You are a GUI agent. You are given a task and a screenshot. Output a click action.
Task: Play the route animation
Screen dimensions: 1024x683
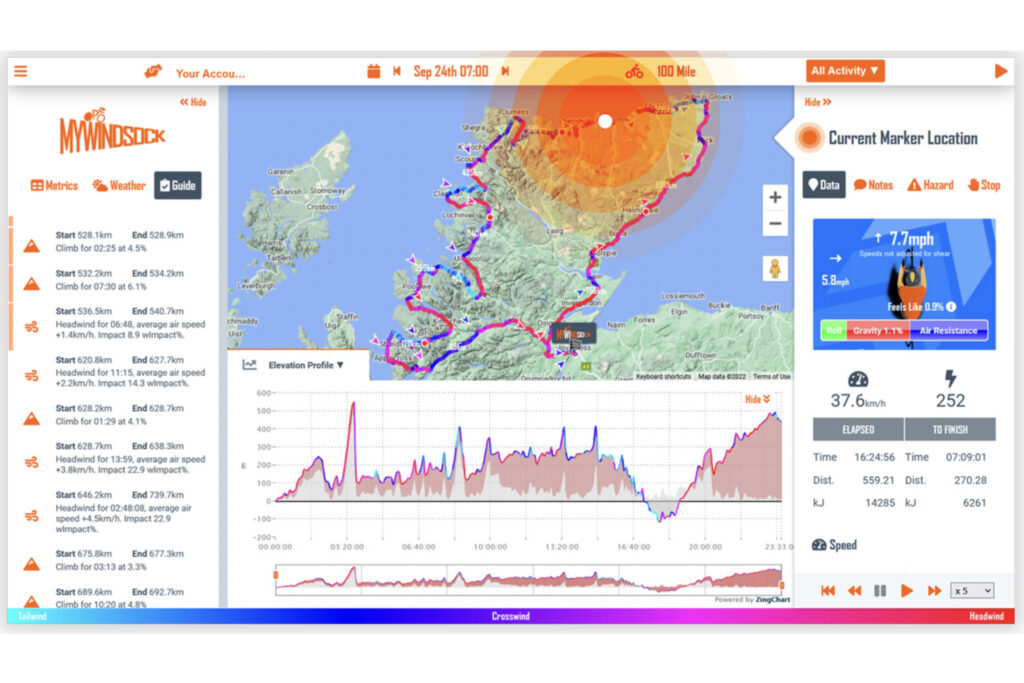tap(906, 590)
